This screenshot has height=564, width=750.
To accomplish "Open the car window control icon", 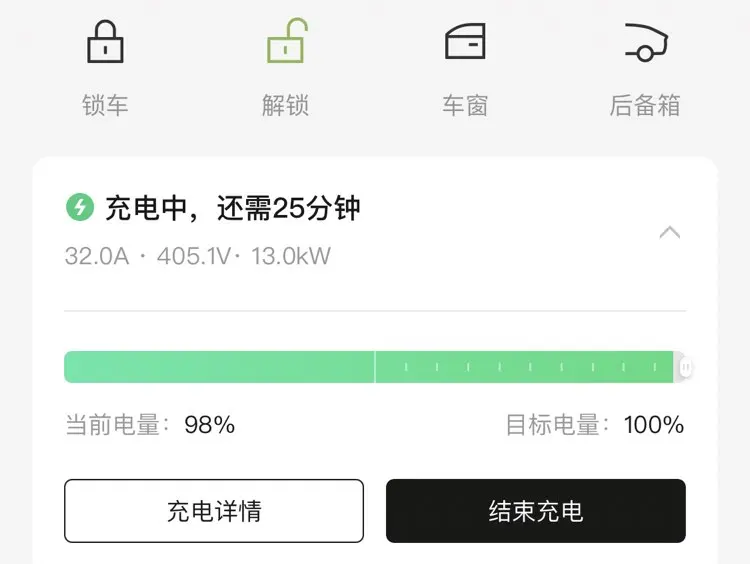I will tap(465, 41).
